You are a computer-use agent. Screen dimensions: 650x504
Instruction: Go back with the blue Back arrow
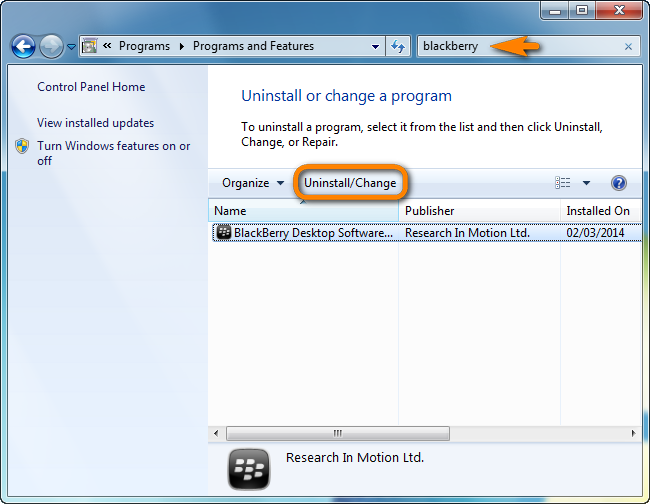(x=23, y=46)
